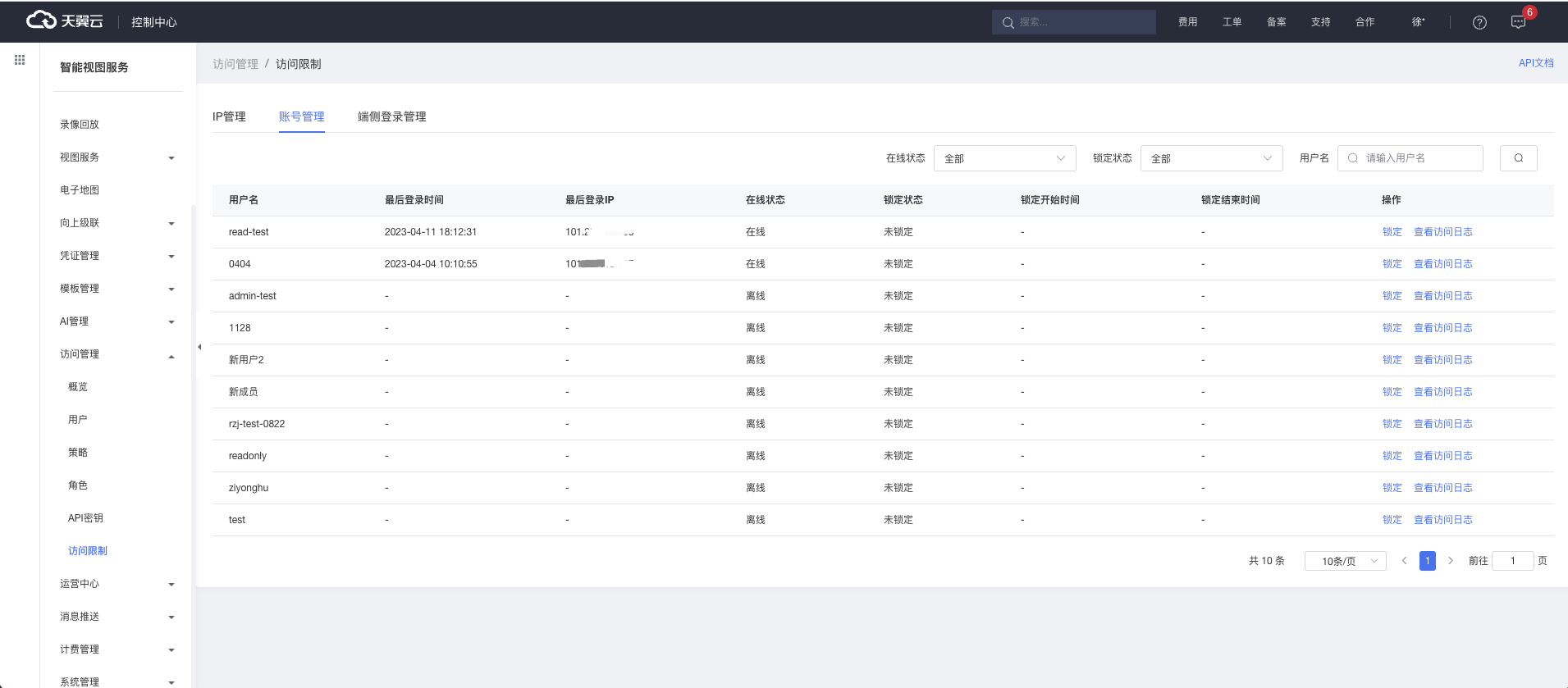Open the messages notification icon
The height and width of the screenshot is (688, 1568).
(1518, 22)
